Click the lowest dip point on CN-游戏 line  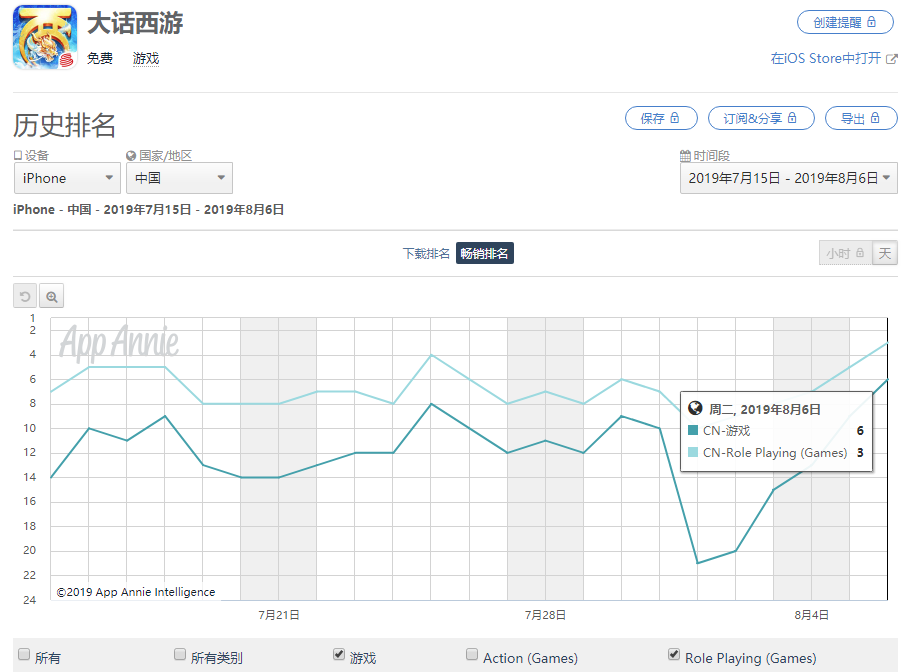(x=698, y=563)
